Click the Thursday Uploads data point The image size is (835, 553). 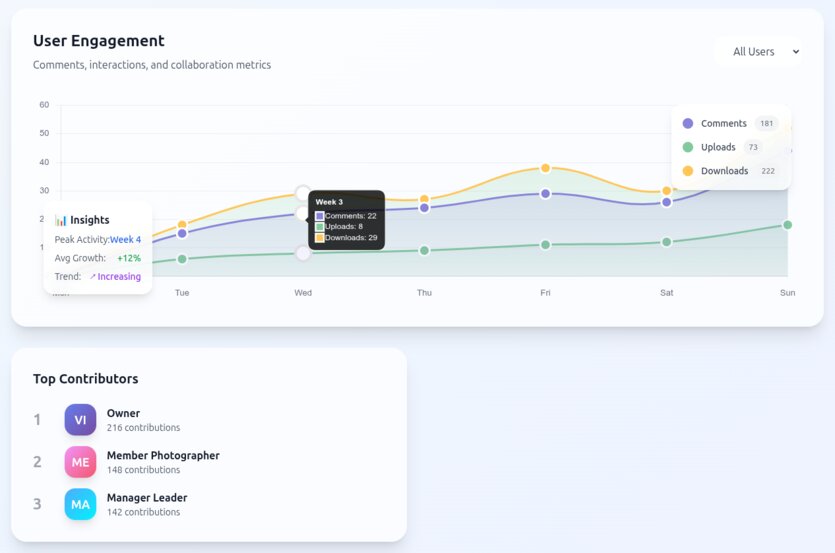click(x=424, y=250)
